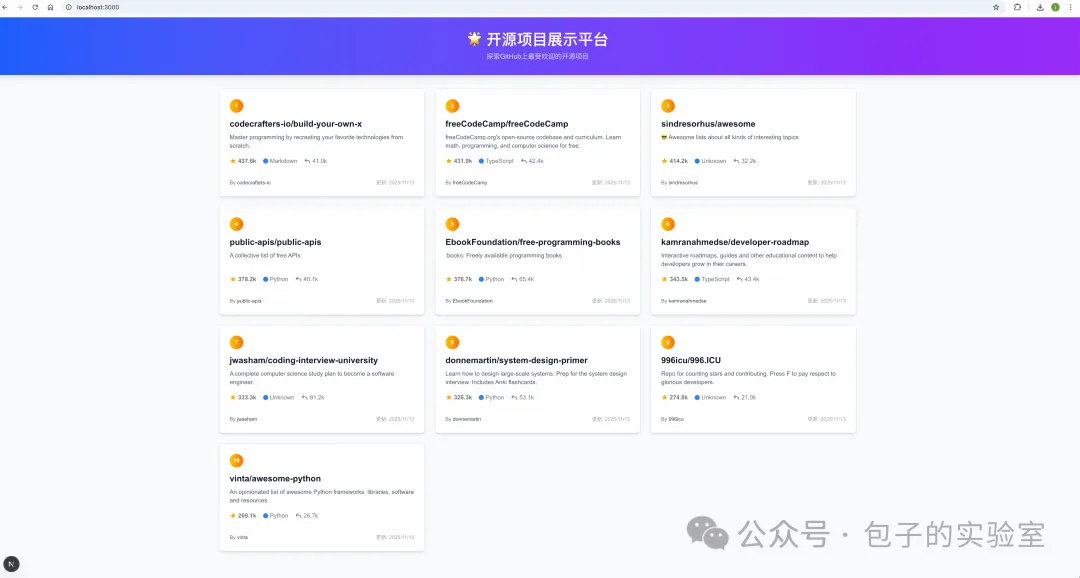Open the browser three-dot menu
1080x578 pixels.
(1071, 7)
